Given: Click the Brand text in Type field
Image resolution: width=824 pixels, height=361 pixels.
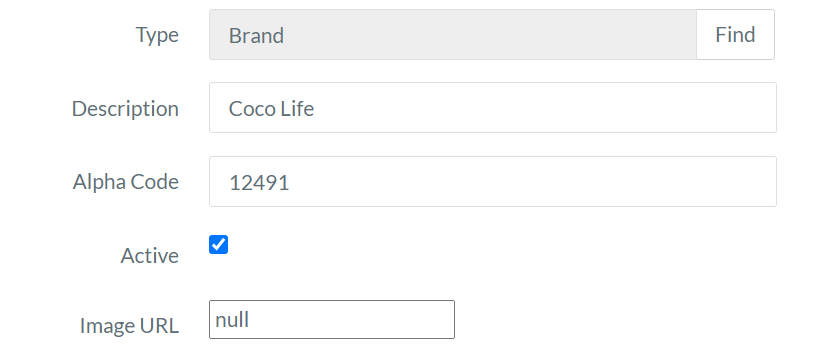Looking at the screenshot, I should coord(256,36).
